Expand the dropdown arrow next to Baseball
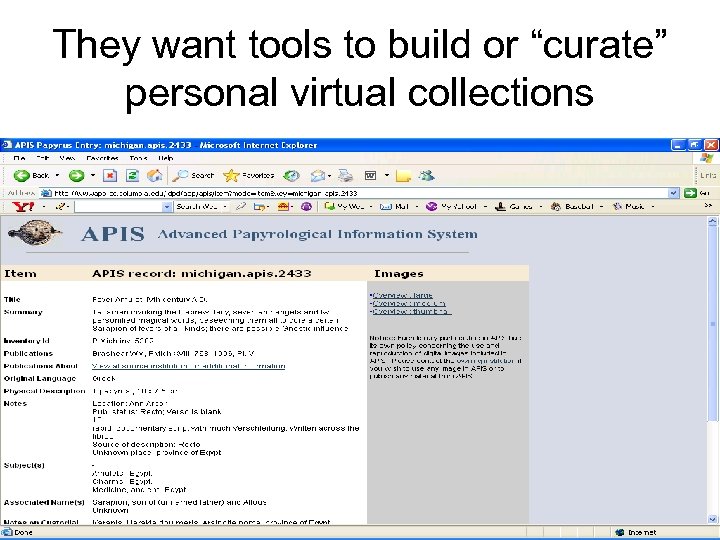The image size is (720, 540). pyautogui.click(x=602, y=207)
